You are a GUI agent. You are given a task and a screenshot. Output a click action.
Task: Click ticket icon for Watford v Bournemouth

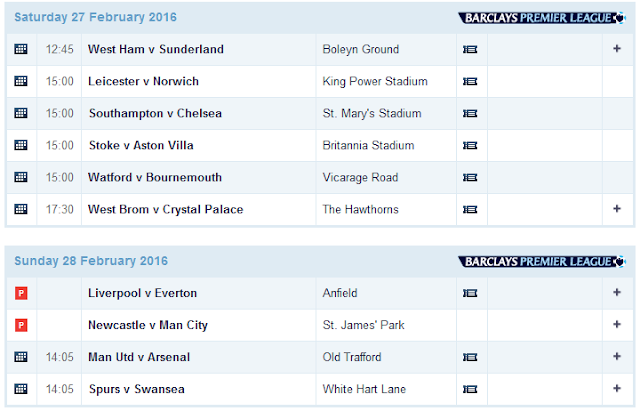coord(470,178)
